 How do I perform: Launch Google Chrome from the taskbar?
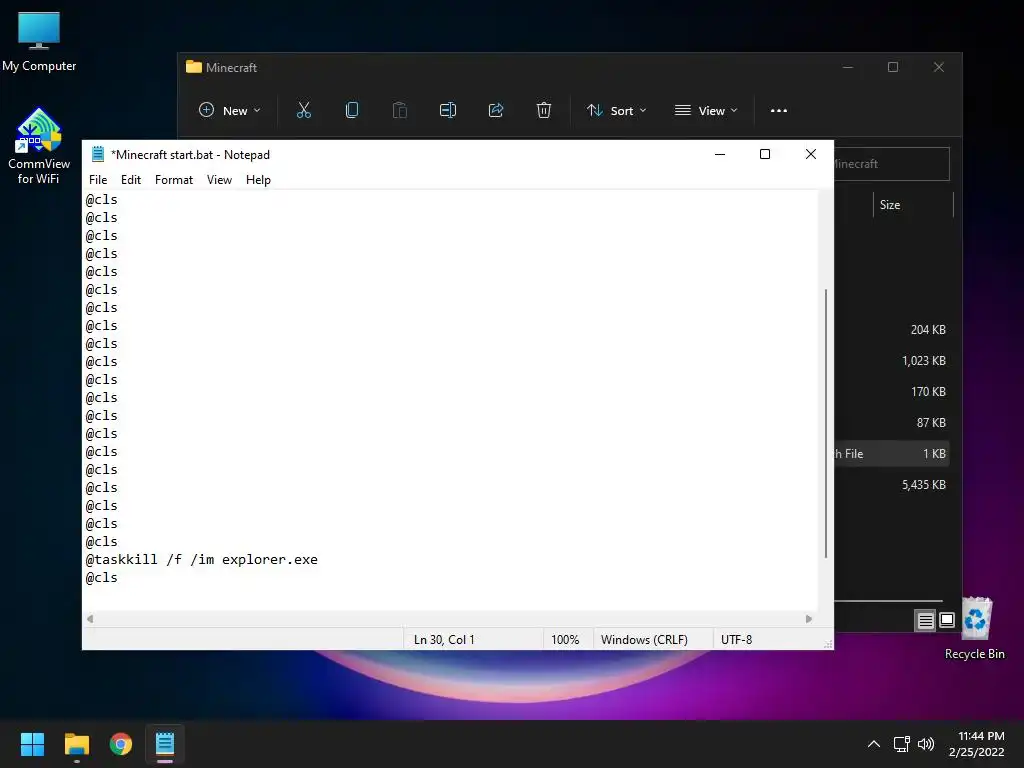121,744
